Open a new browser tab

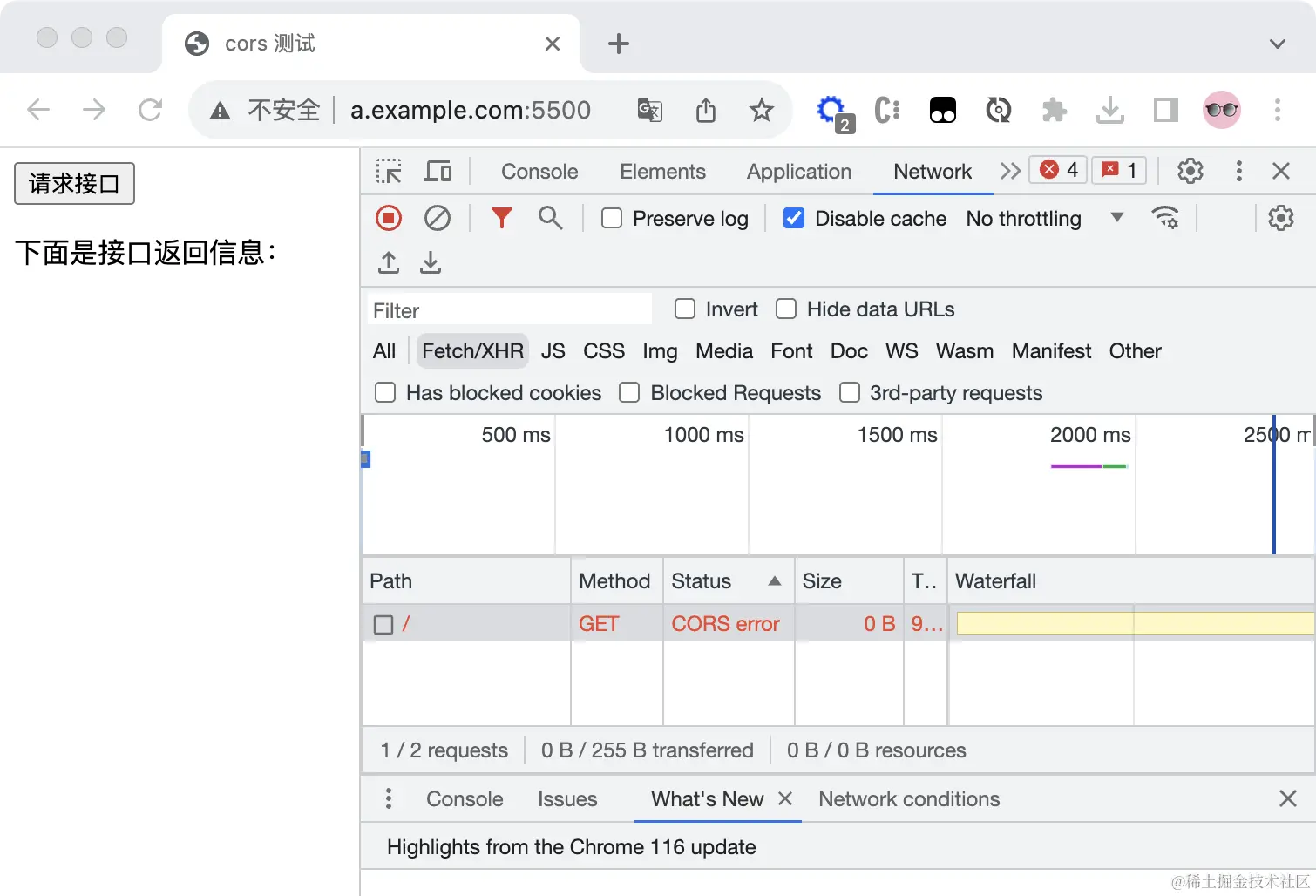(619, 44)
